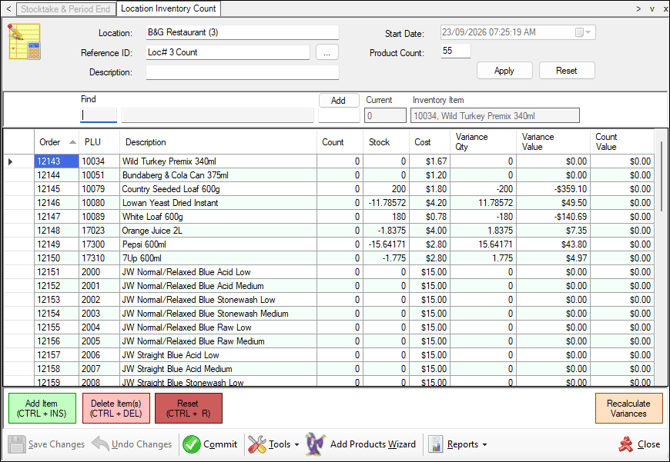Click in the Find code input box

(98, 115)
